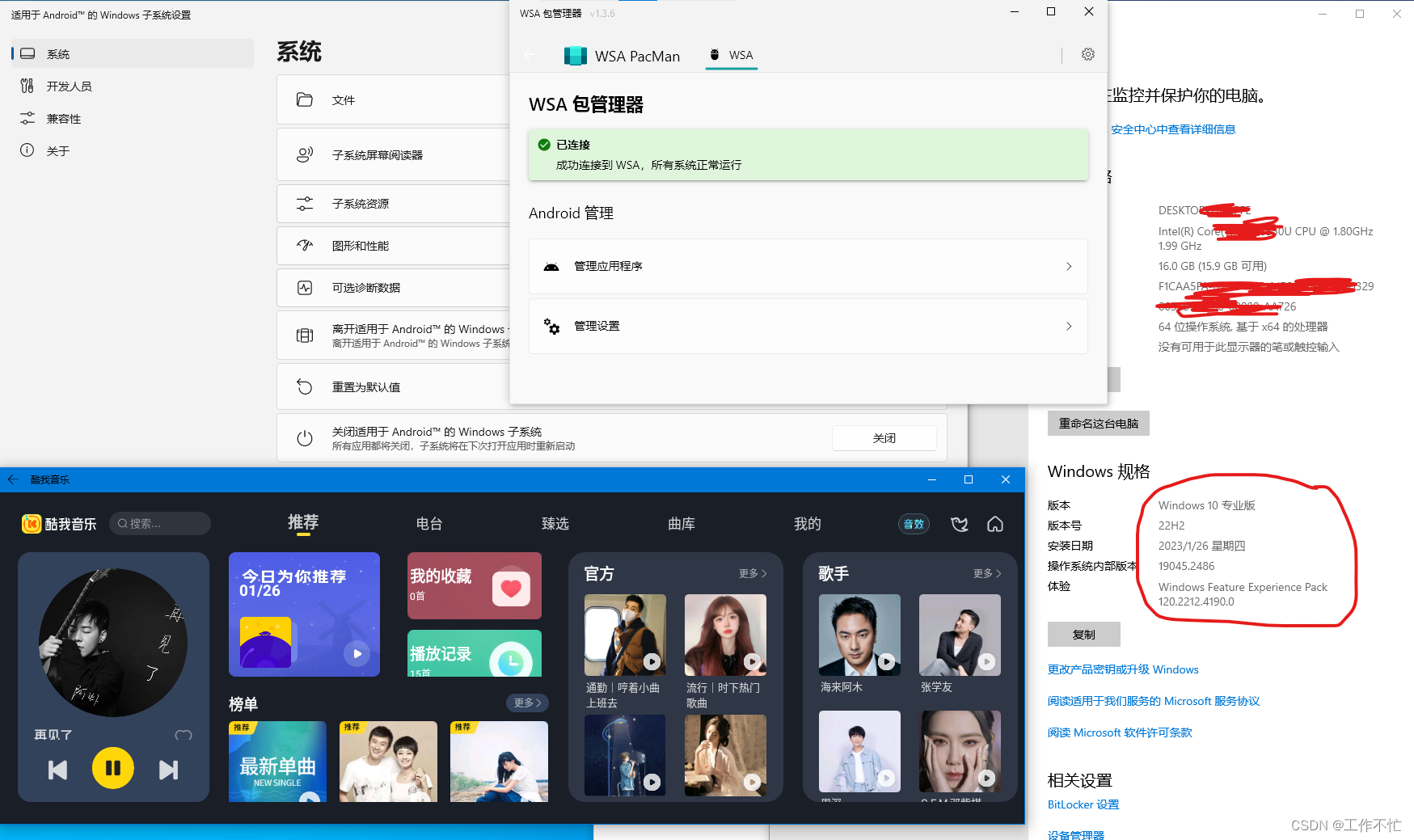Switch to 电台 tab in 酷我音乐

[x=429, y=523]
